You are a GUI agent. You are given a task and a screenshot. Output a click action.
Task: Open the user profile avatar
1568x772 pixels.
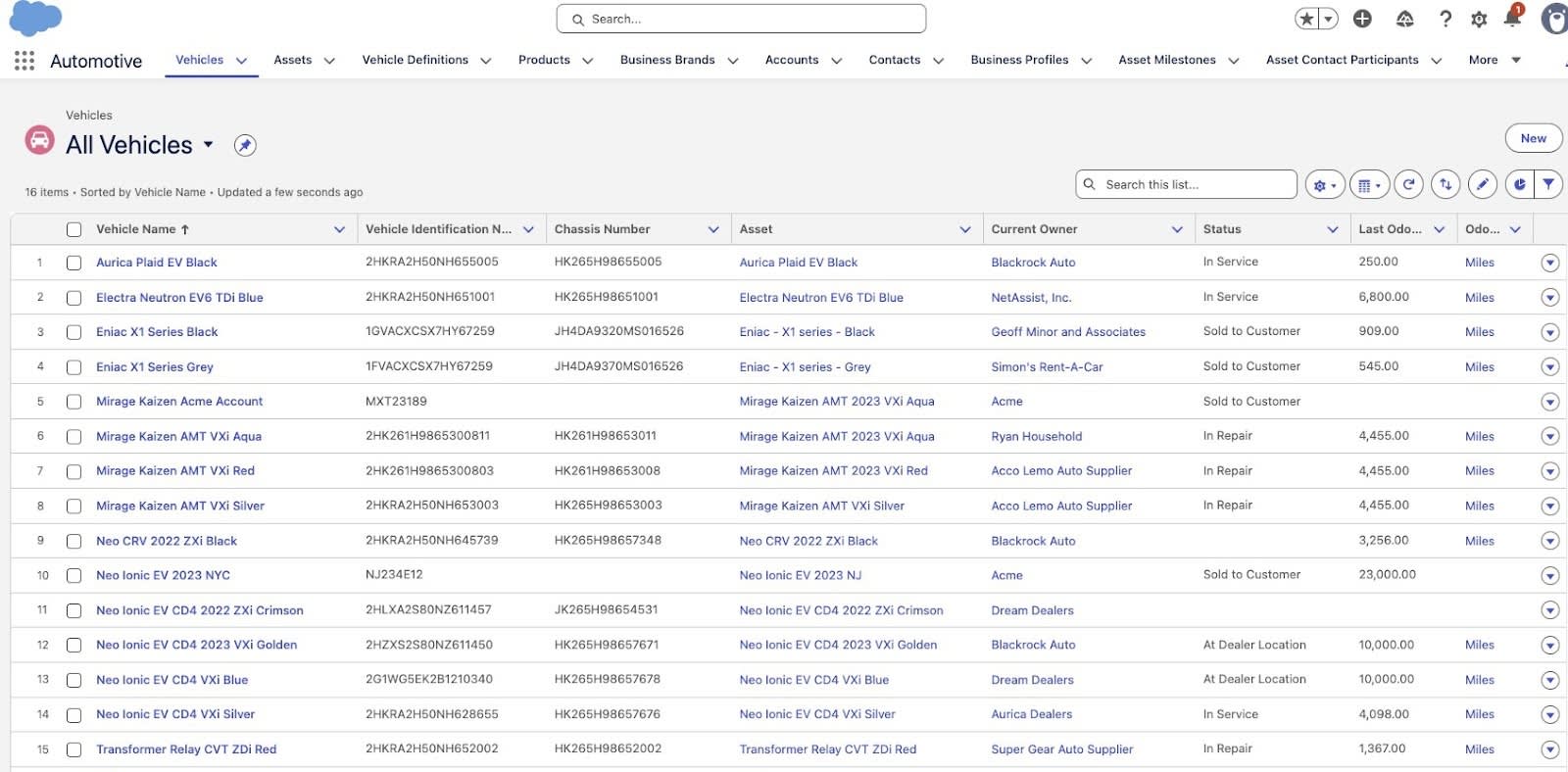coord(1554,19)
